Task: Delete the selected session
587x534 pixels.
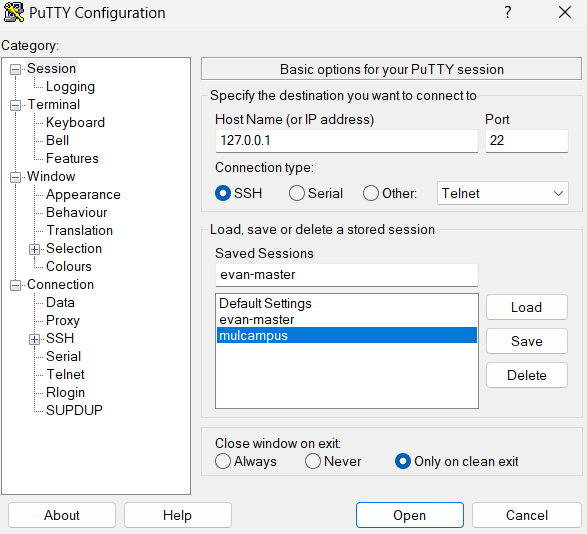Action: 526,375
